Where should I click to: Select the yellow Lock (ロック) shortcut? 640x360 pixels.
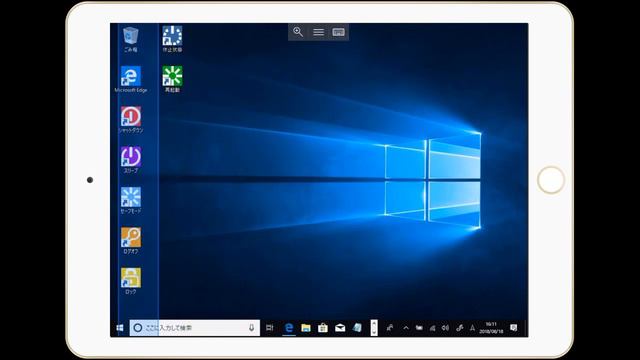pyautogui.click(x=131, y=281)
